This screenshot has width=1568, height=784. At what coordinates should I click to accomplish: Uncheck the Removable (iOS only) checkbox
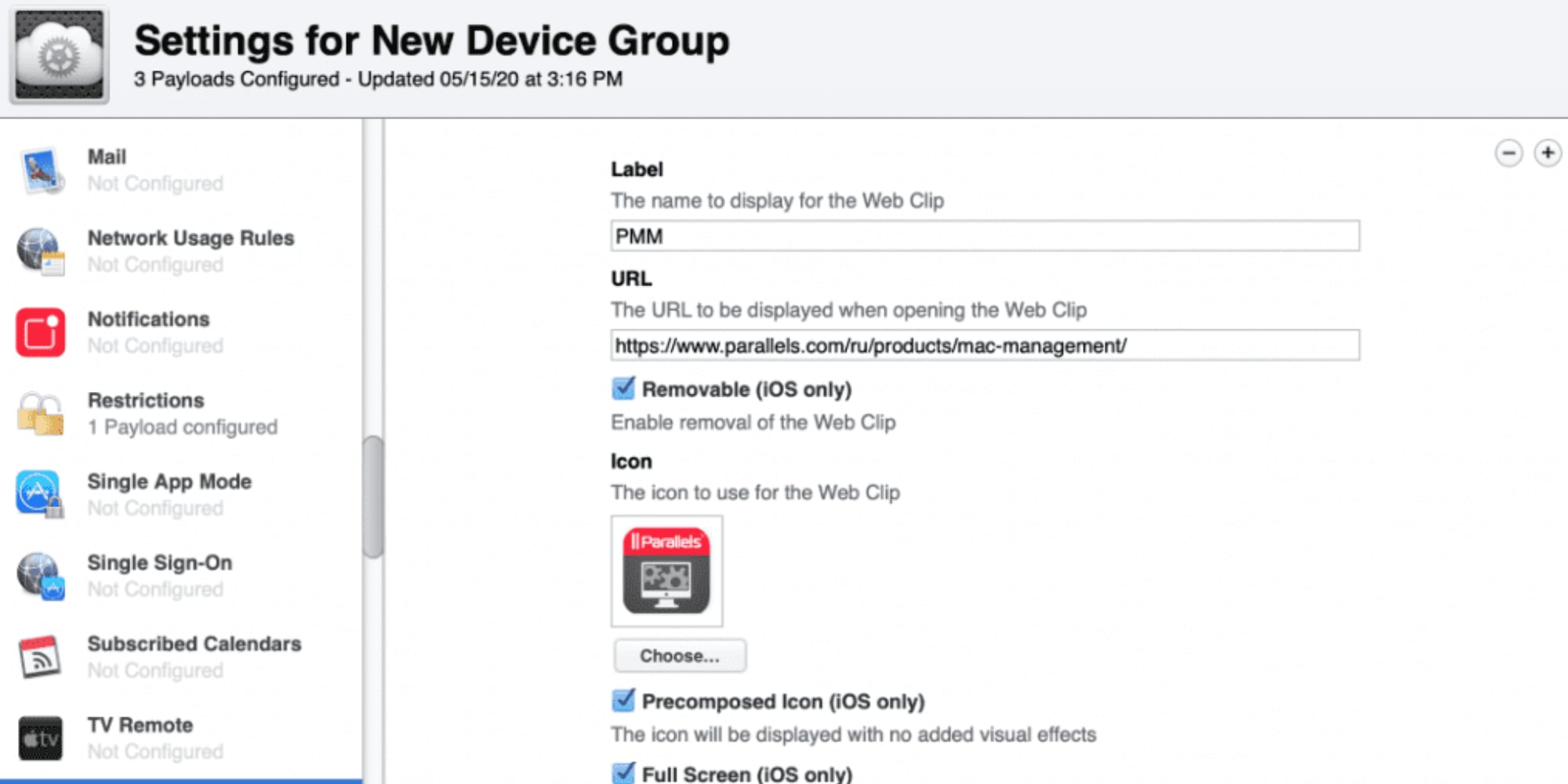point(624,389)
